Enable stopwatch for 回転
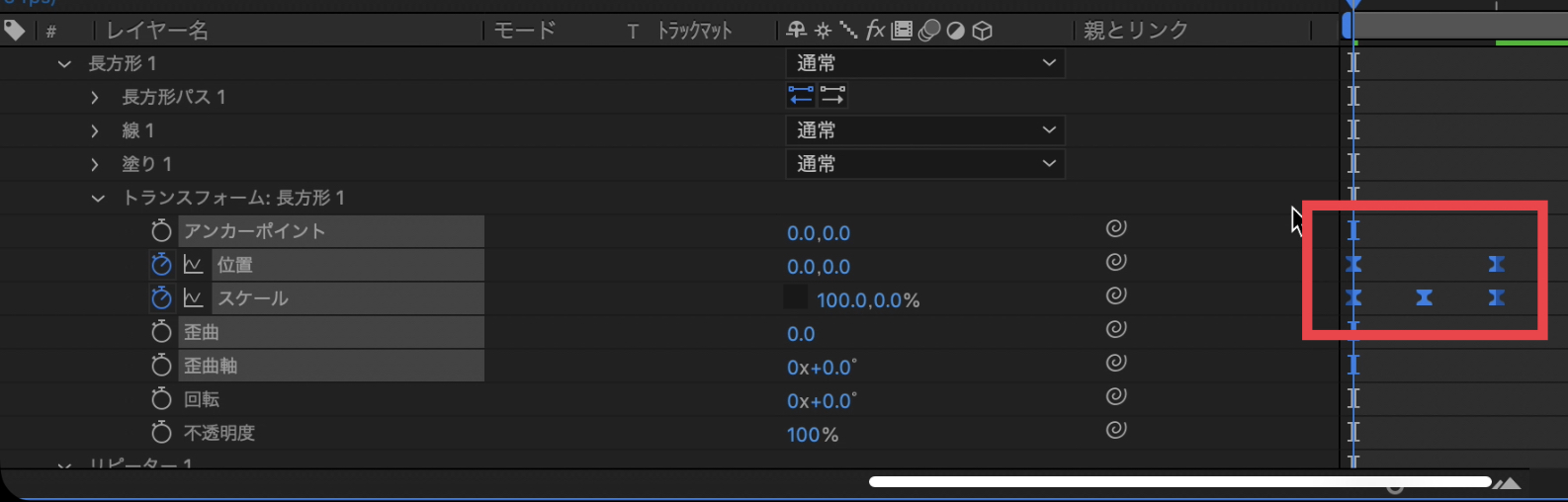 tap(161, 399)
